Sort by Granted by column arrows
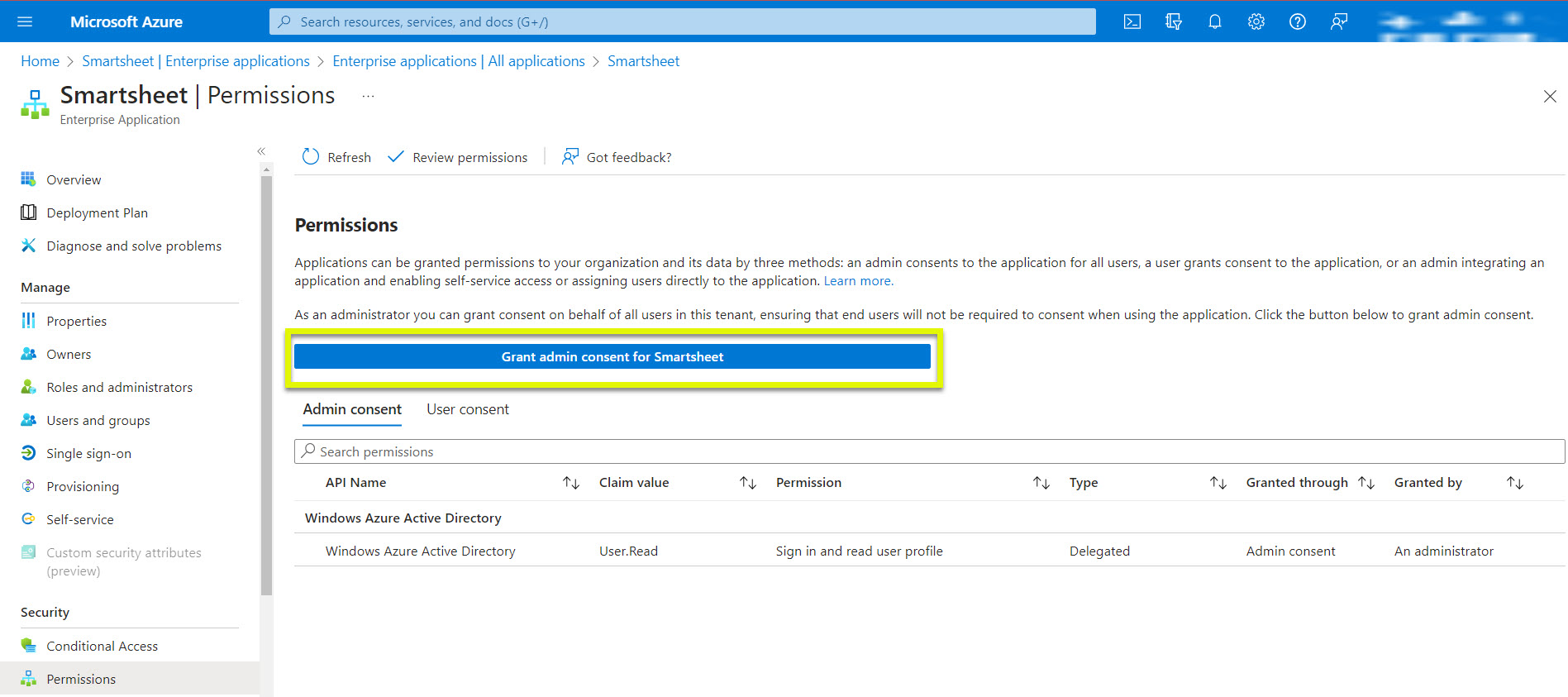 pos(1515,483)
